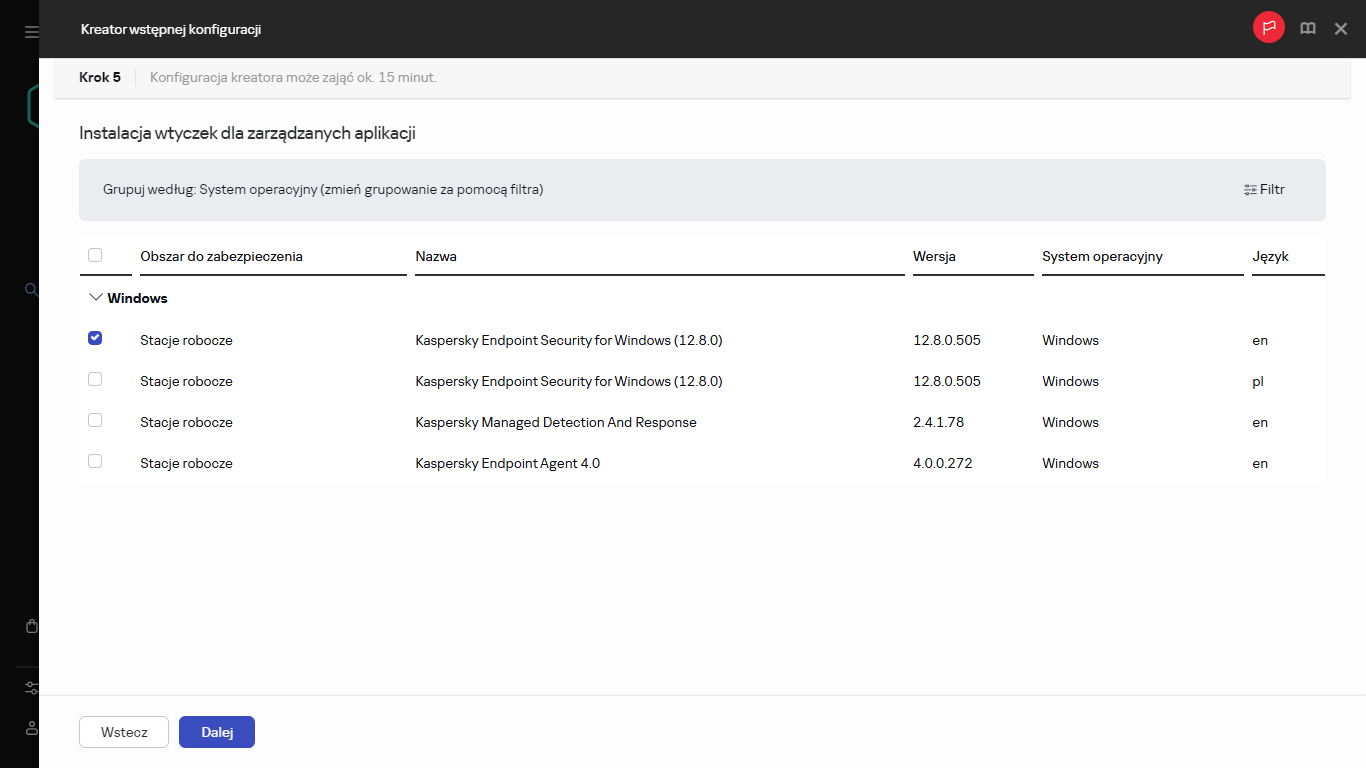Click the Dalej button
Screen dimensions: 1366x768
pyautogui.click(x=217, y=732)
